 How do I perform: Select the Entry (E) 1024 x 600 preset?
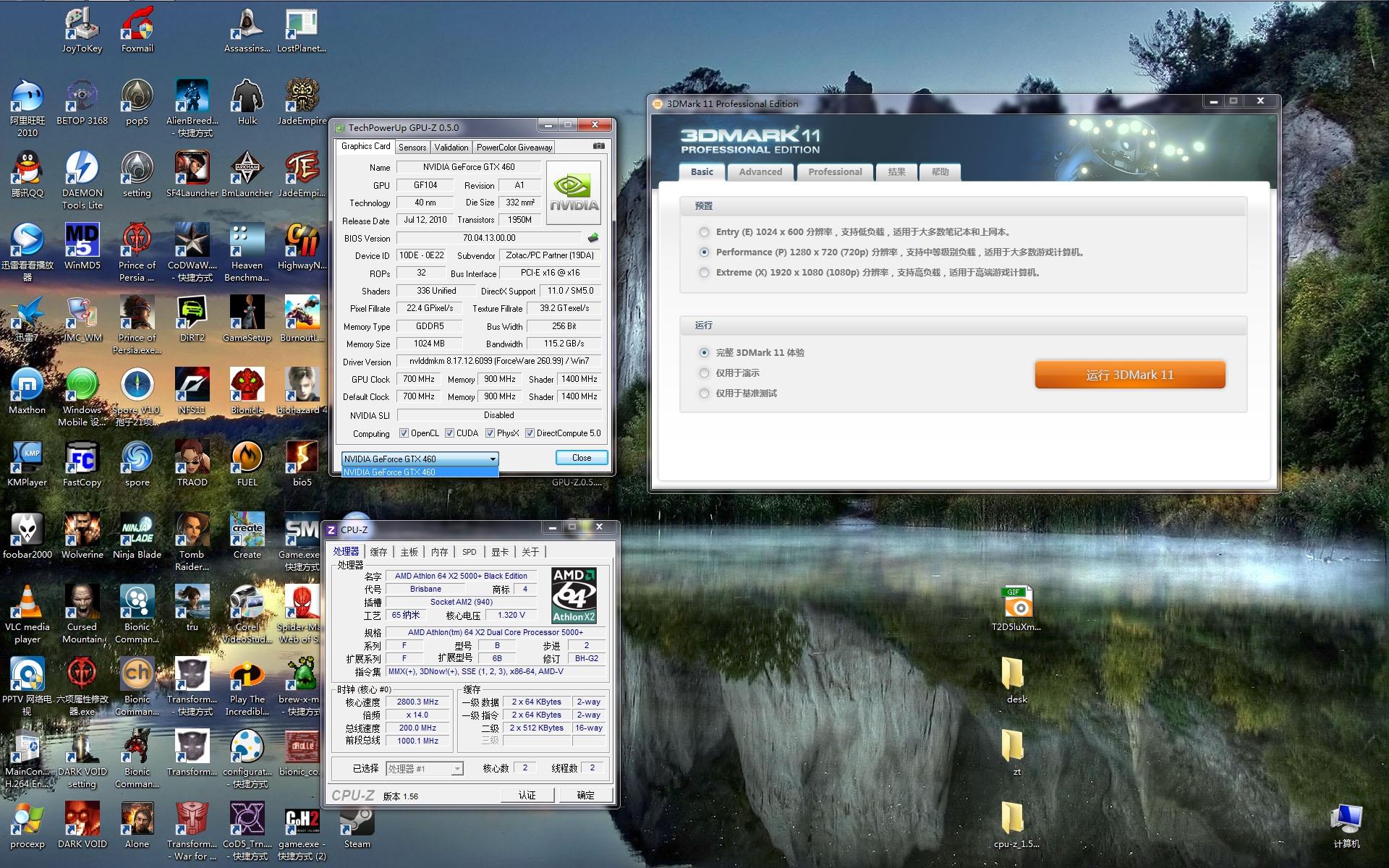pos(704,232)
